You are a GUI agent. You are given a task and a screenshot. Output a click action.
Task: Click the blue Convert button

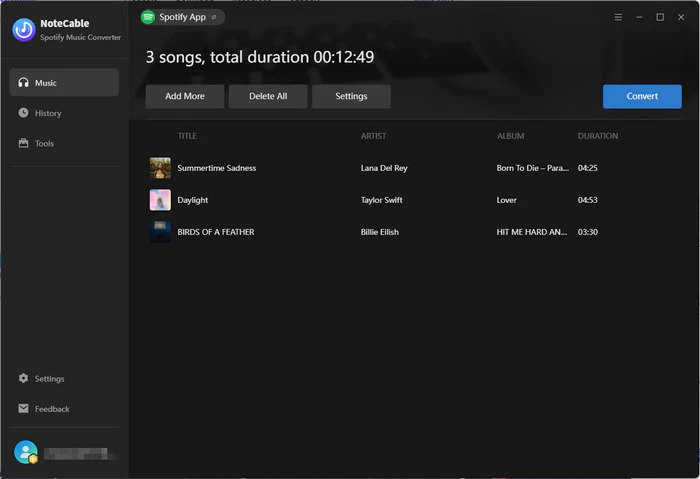(x=642, y=96)
